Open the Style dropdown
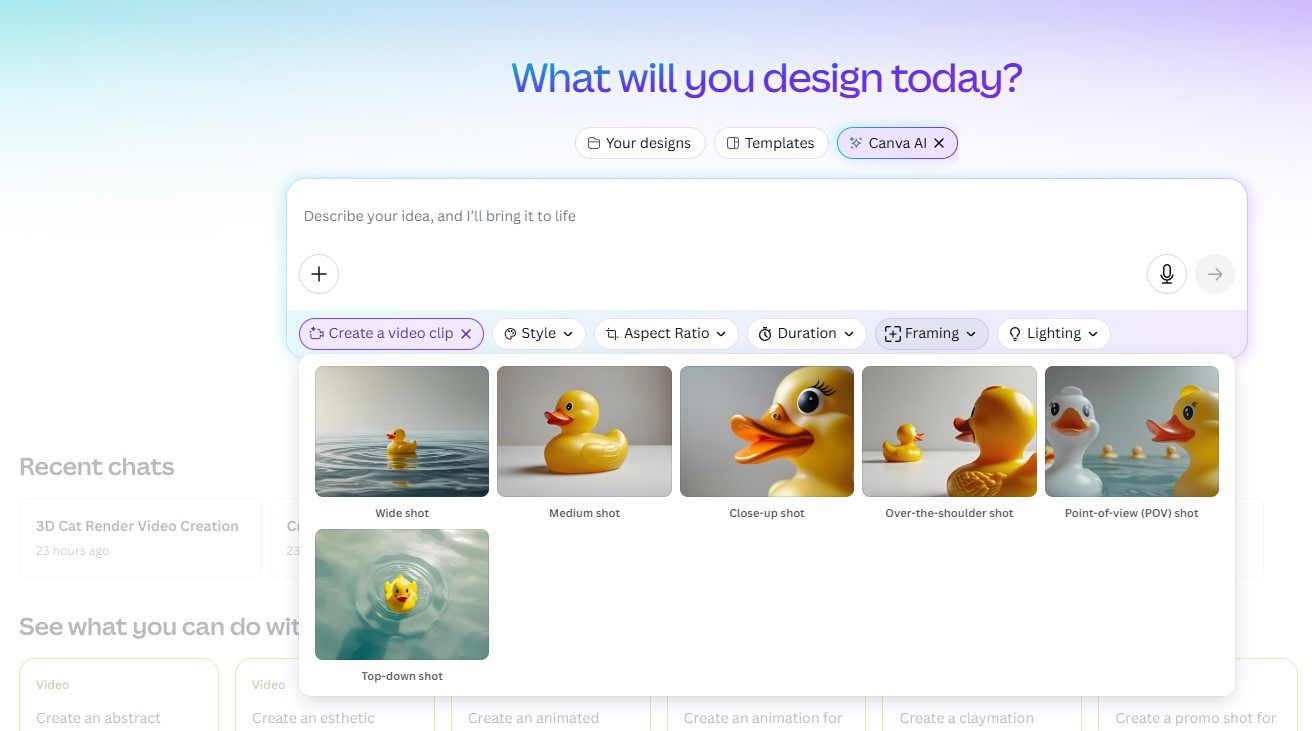This screenshot has width=1312, height=731. 539,334
